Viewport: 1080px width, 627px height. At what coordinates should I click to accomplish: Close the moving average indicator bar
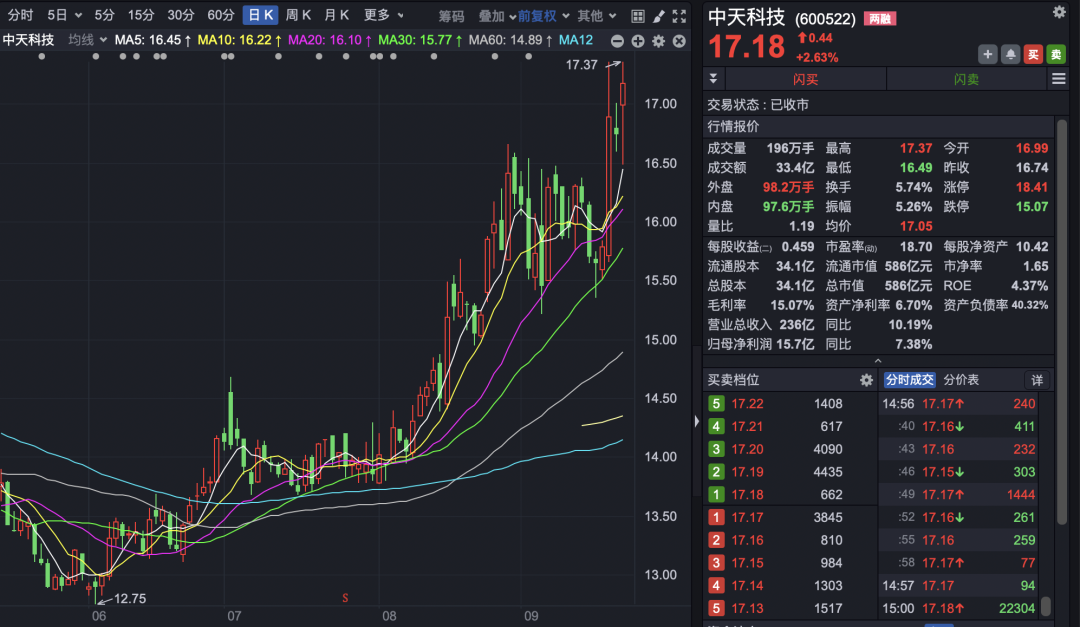coord(679,41)
